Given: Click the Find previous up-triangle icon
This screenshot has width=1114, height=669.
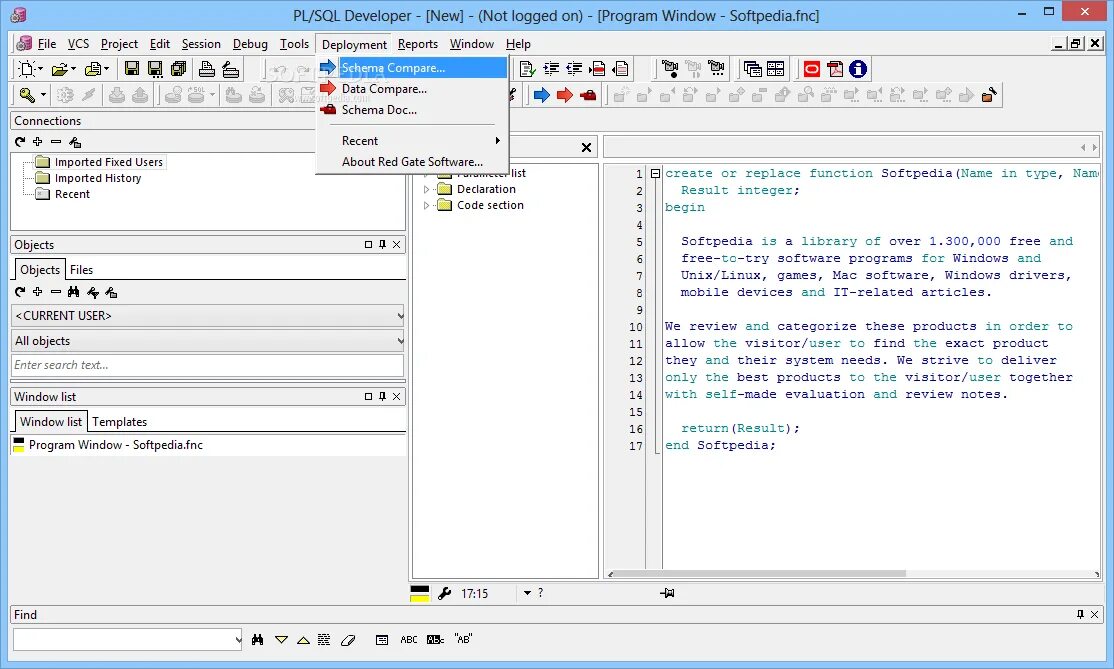Looking at the screenshot, I should click(x=303, y=640).
